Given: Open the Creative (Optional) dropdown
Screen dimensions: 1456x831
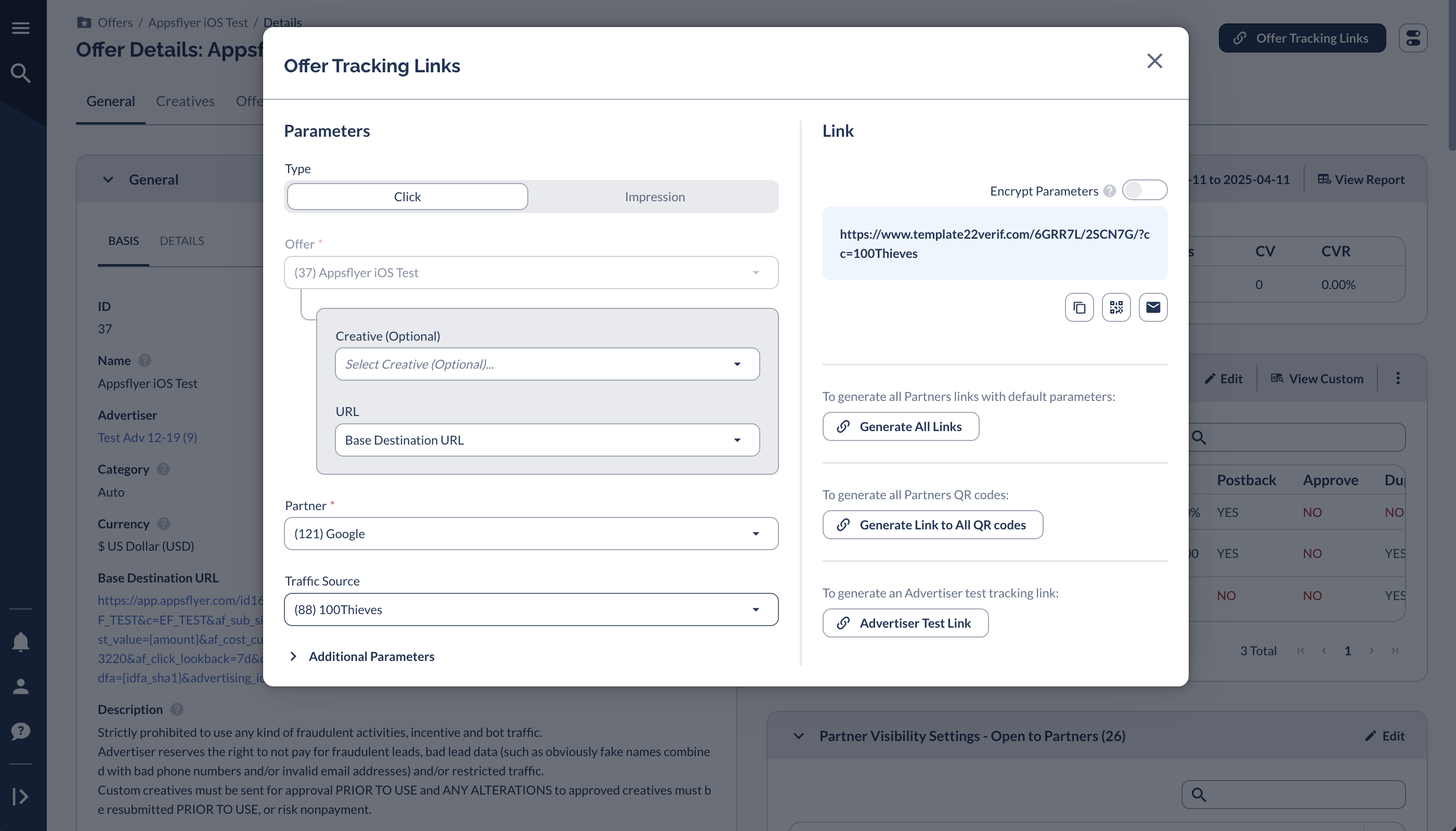Looking at the screenshot, I should click(547, 364).
